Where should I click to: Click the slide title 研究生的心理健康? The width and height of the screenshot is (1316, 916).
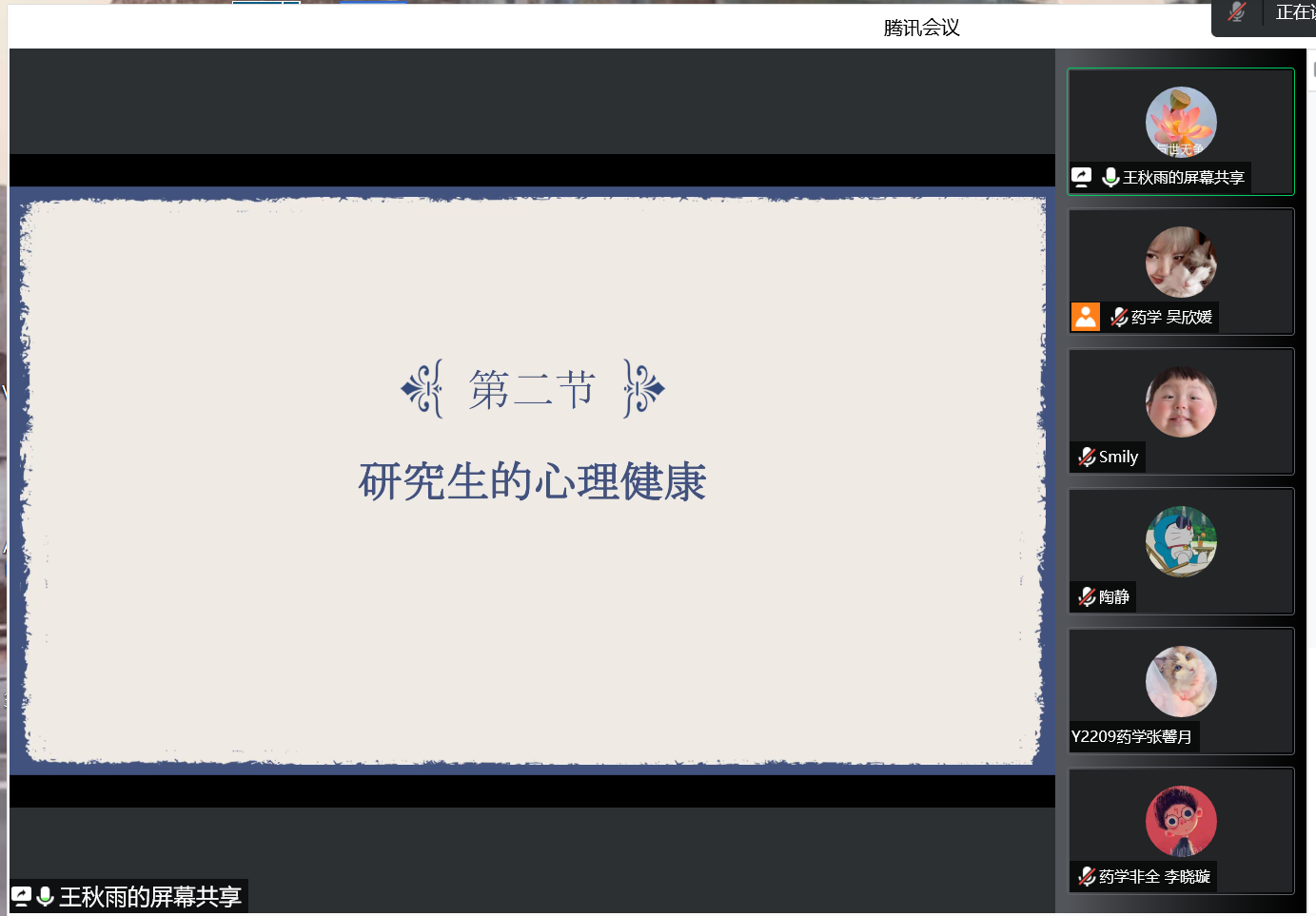(x=532, y=481)
